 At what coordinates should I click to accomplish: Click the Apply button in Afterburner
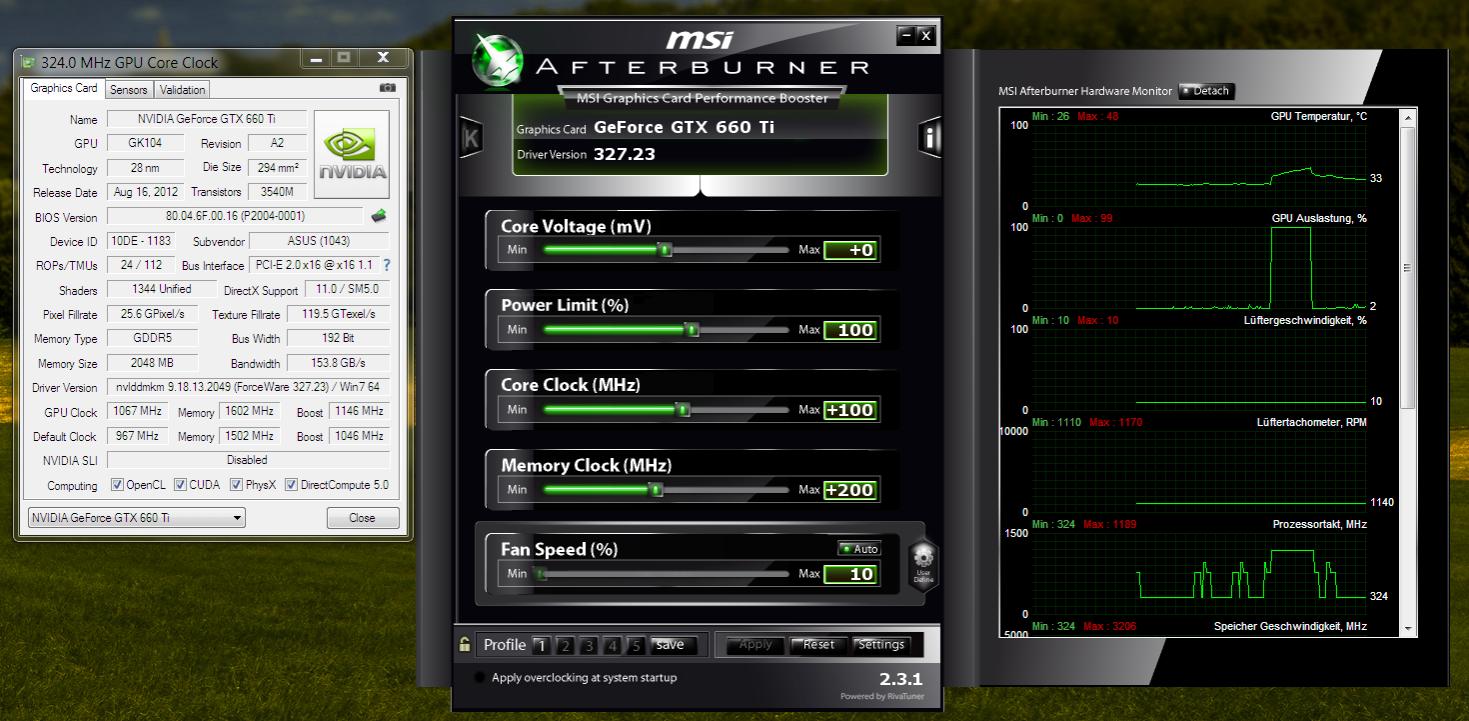pyautogui.click(x=755, y=645)
